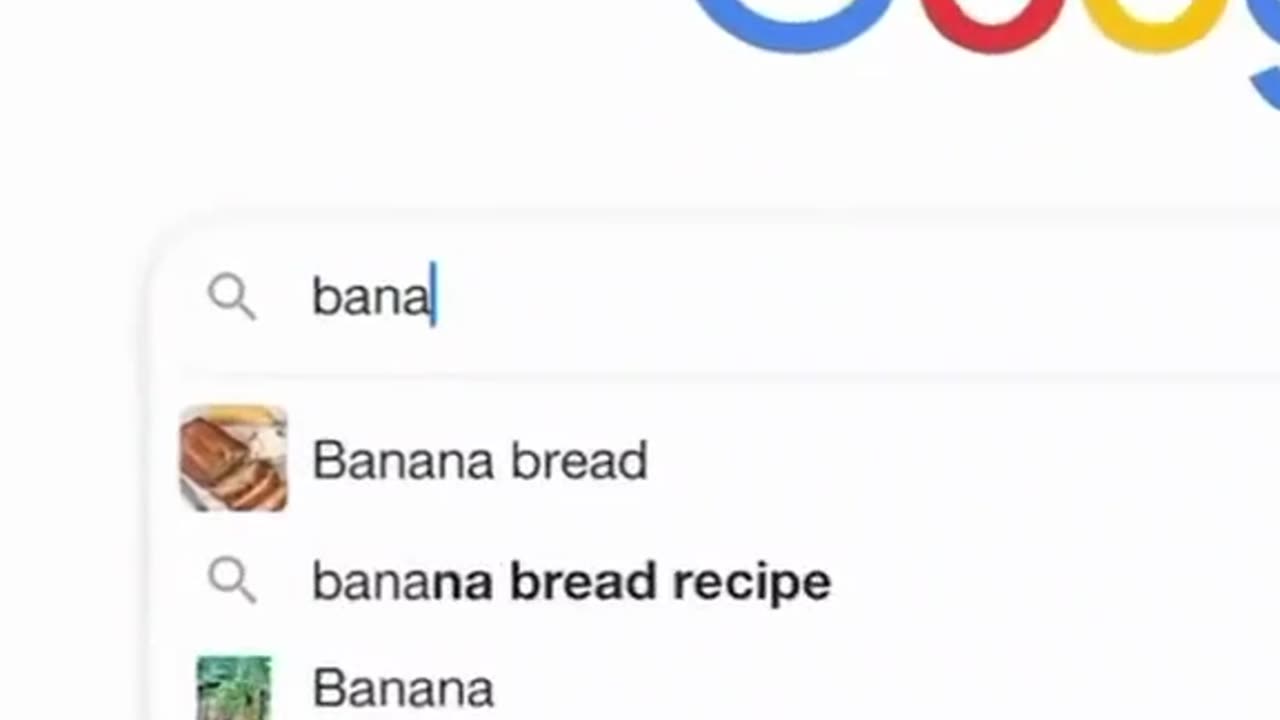This screenshot has width=1280, height=720.
Task: Click the magnifier icon beside banana bread recipe
Action: [x=232, y=581]
